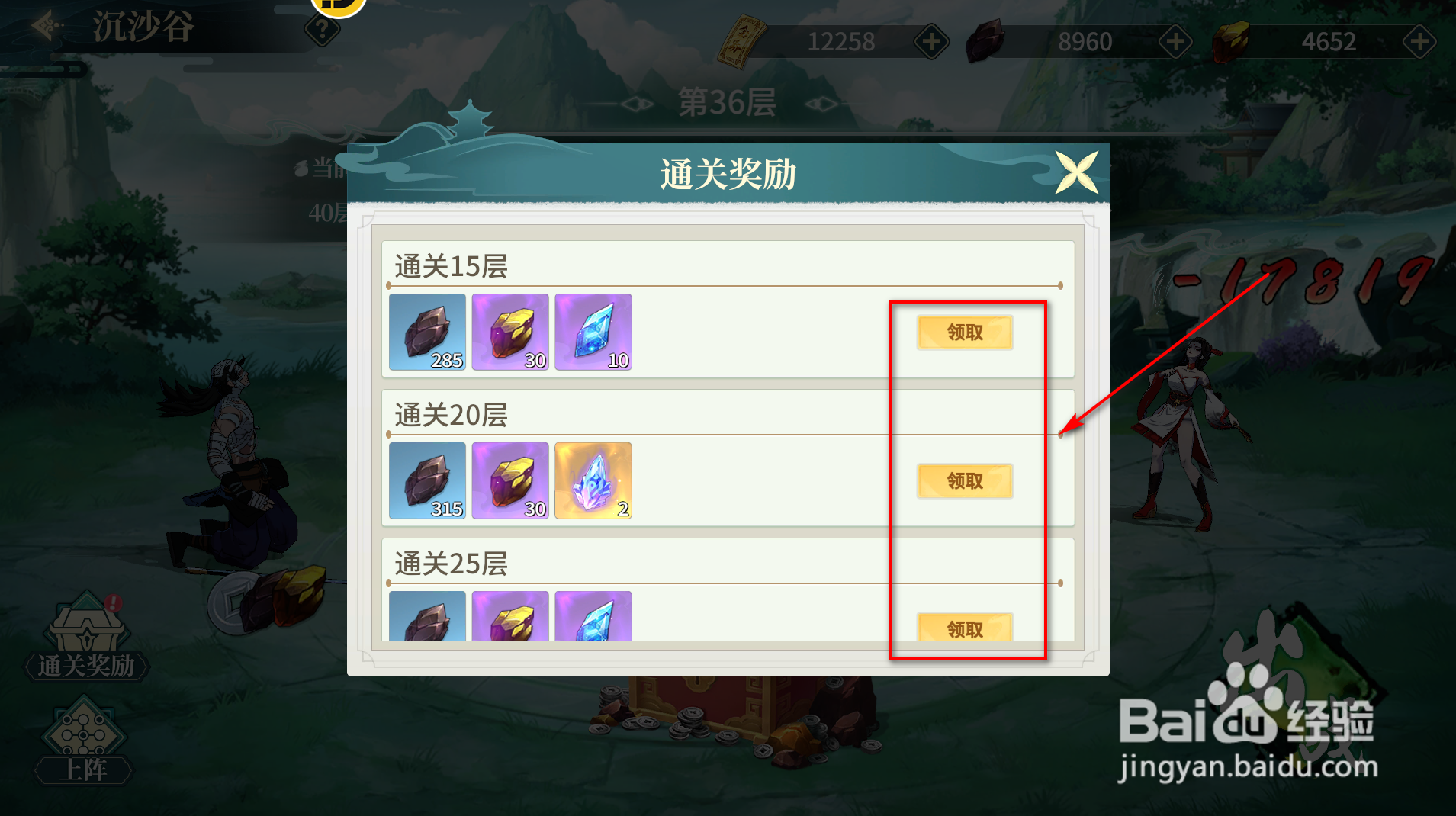The height and width of the screenshot is (816, 1456).
Task: Claim the floor 15 clear reward
Action: coord(965,333)
